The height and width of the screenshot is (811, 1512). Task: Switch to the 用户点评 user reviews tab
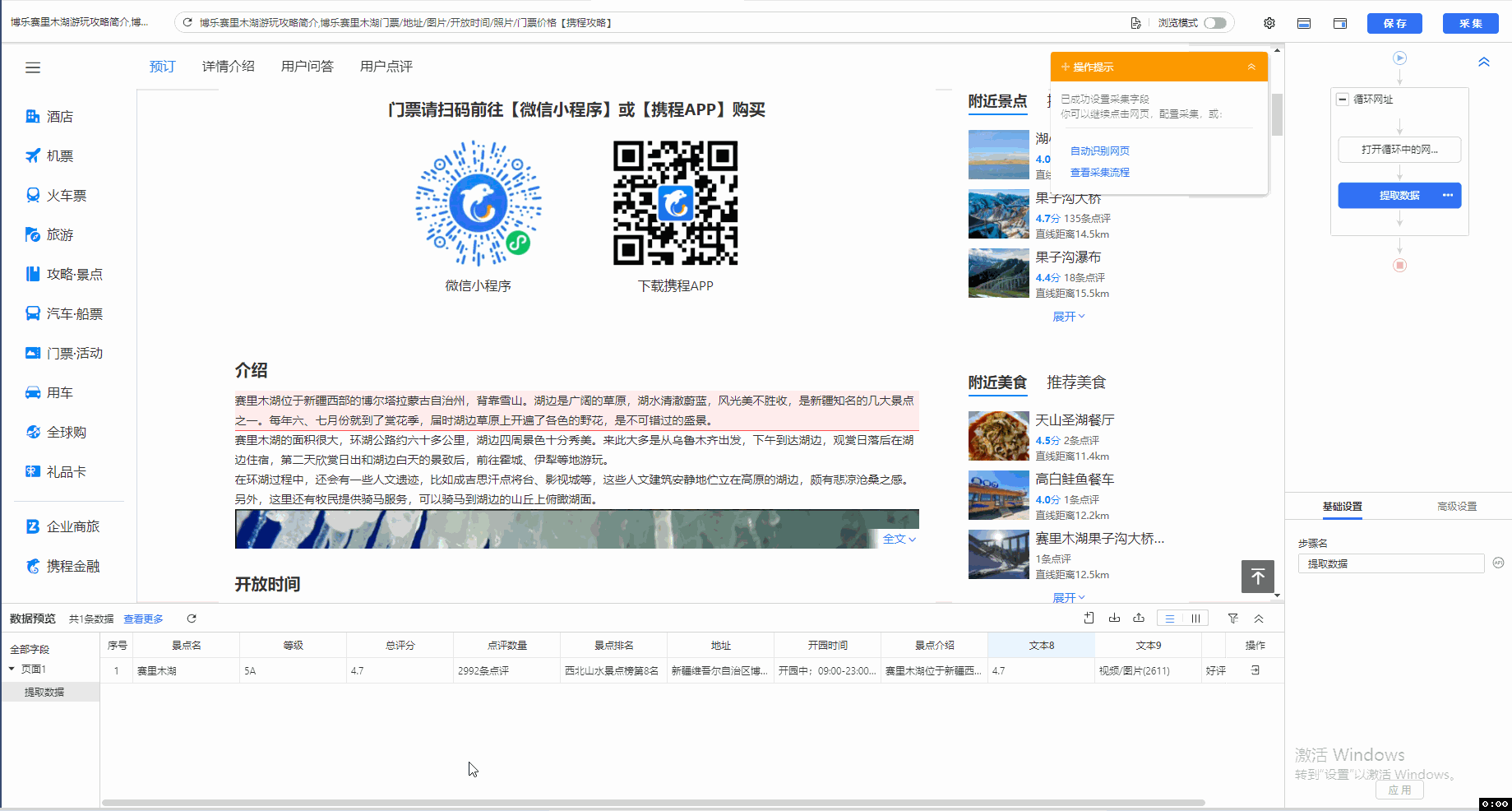click(x=386, y=67)
